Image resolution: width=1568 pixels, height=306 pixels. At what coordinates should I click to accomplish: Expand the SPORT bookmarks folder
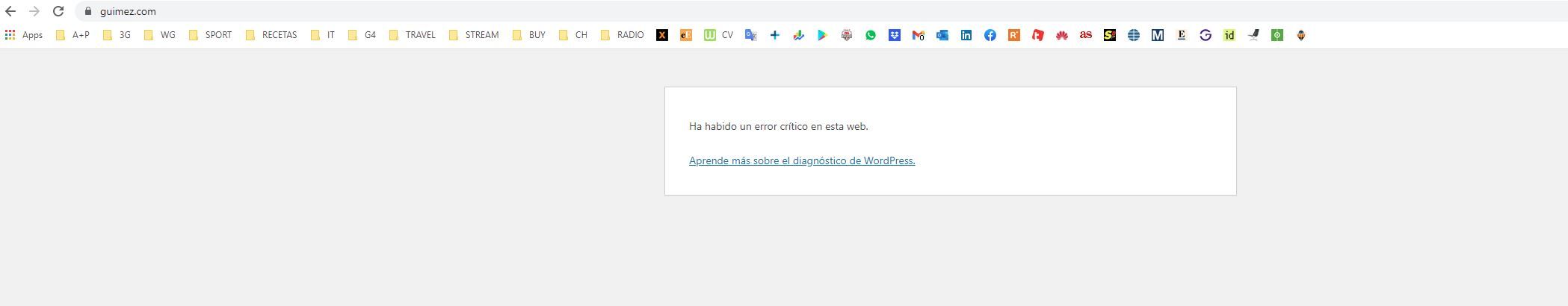(x=210, y=35)
